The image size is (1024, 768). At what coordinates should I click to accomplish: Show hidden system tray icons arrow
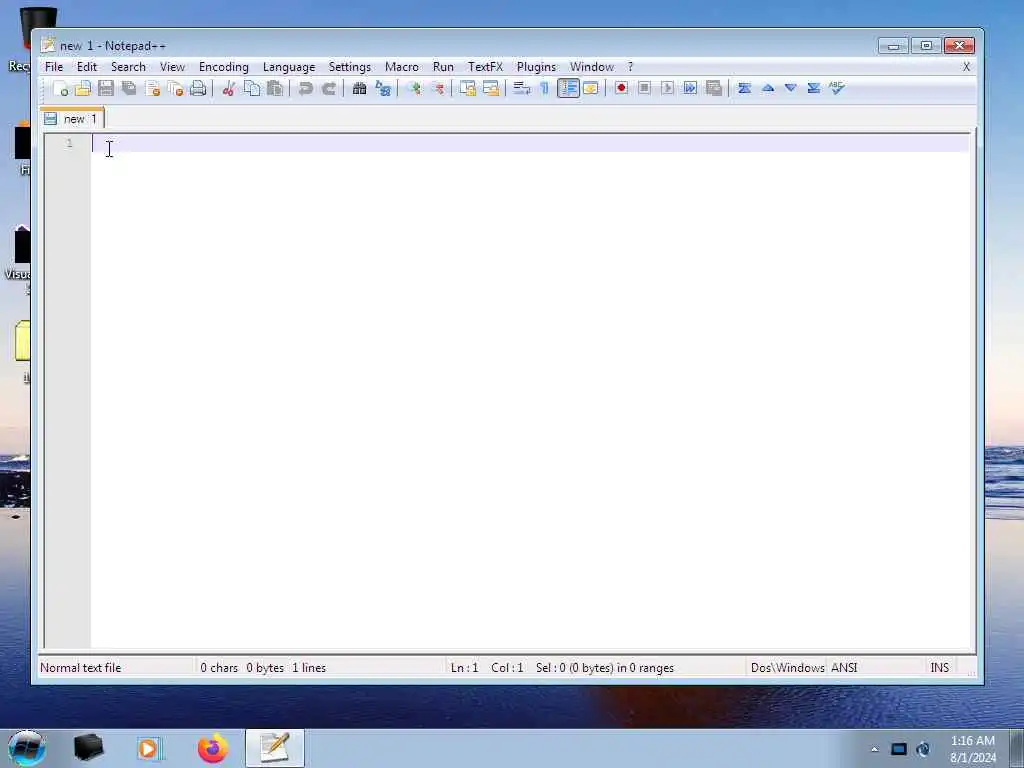pyautogui.click(x=874, y=749)
